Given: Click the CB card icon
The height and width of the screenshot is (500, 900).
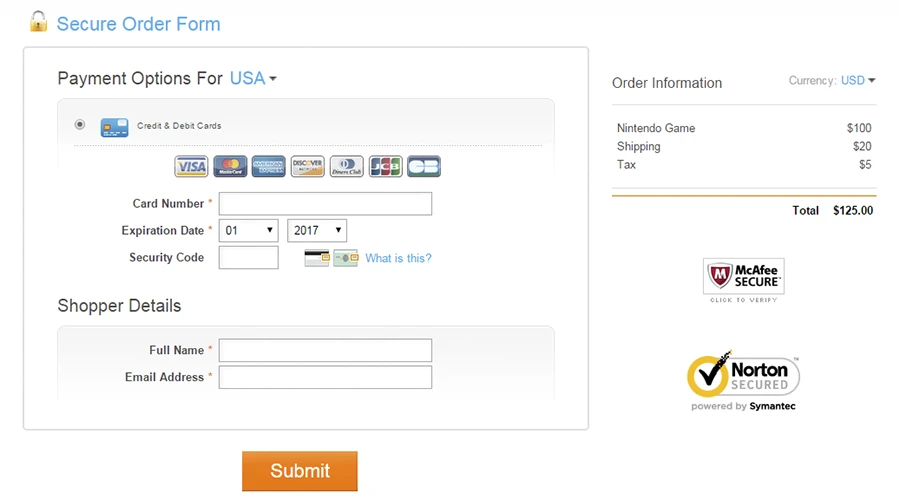Looking at the screenshot, I should [424, 166].
